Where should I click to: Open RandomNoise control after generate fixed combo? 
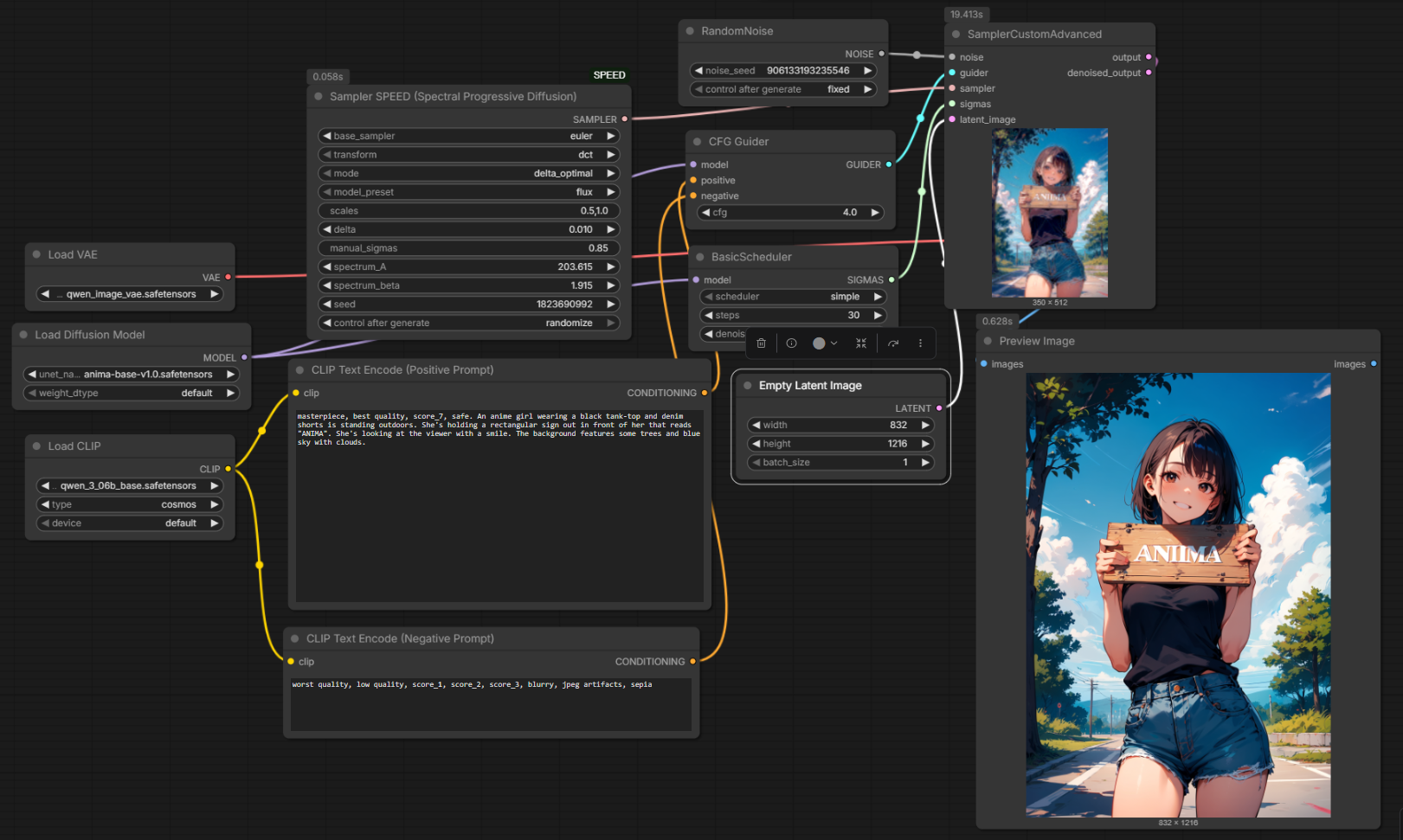pyautogui.click(x=783, y=89)
